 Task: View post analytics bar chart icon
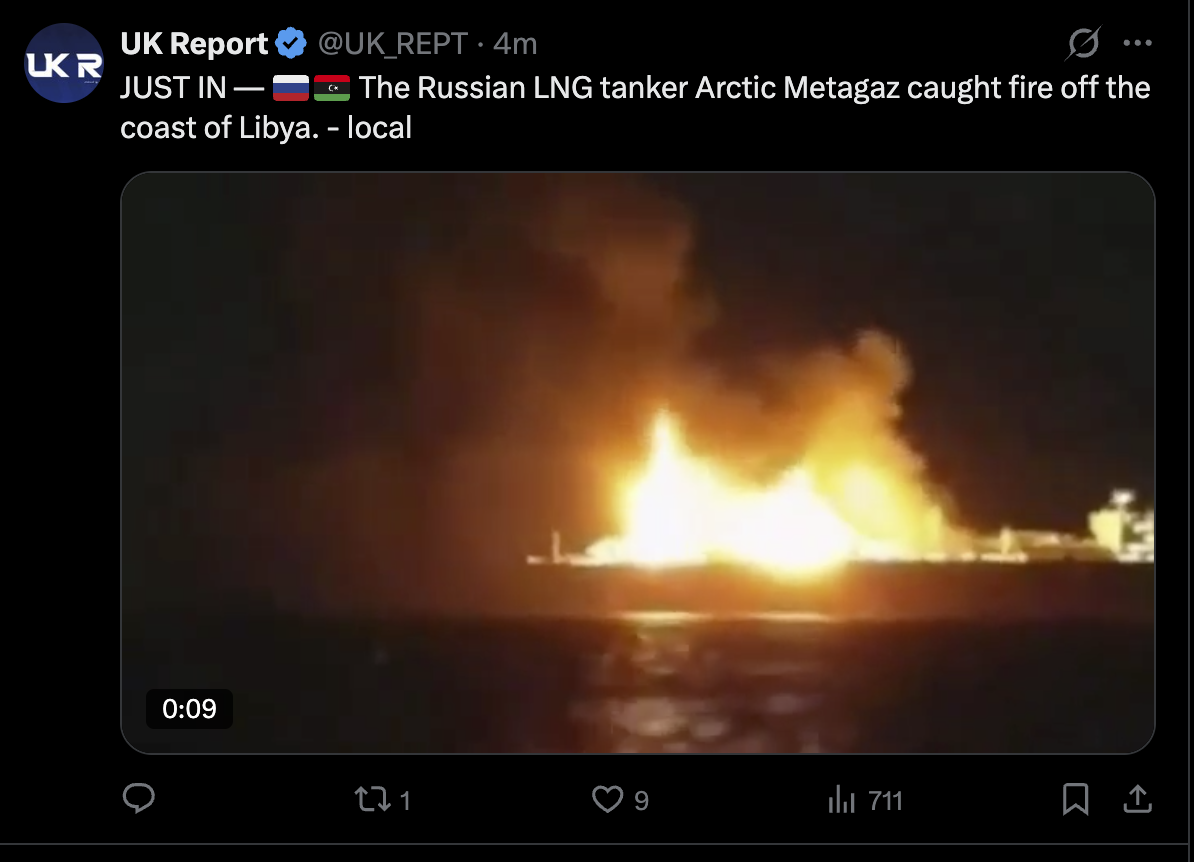[841, 800]
